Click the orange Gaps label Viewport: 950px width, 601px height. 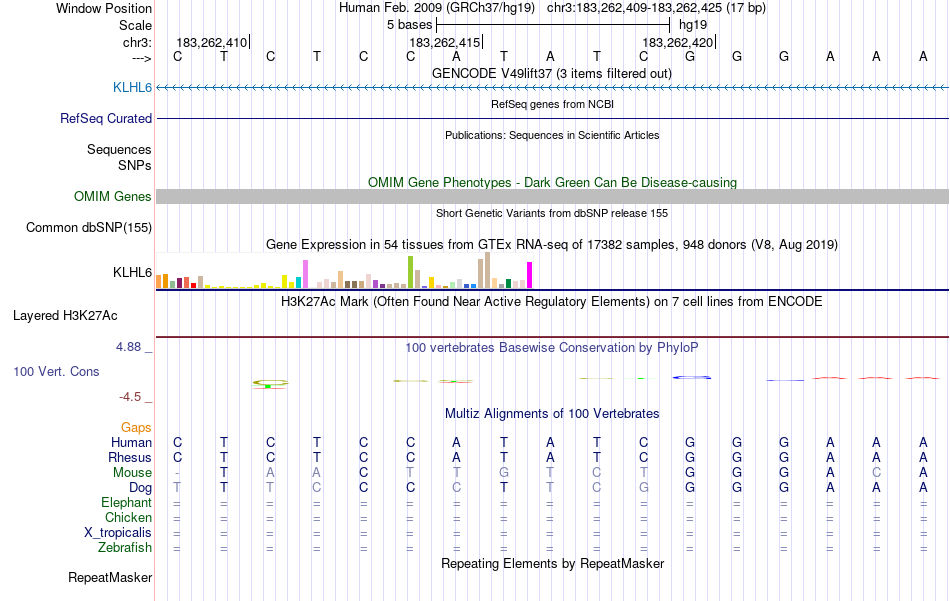[x=136, y=428]
